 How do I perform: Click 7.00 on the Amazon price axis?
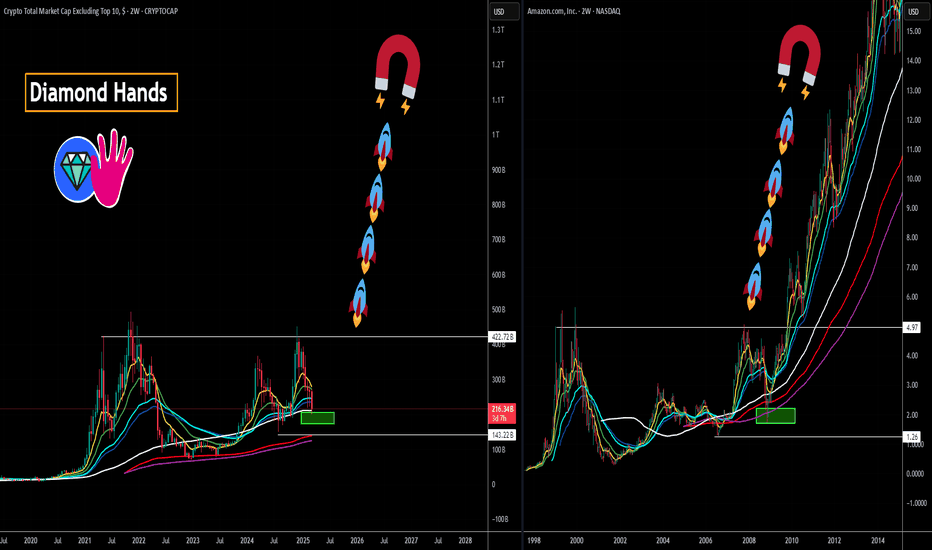click(912, 268)
